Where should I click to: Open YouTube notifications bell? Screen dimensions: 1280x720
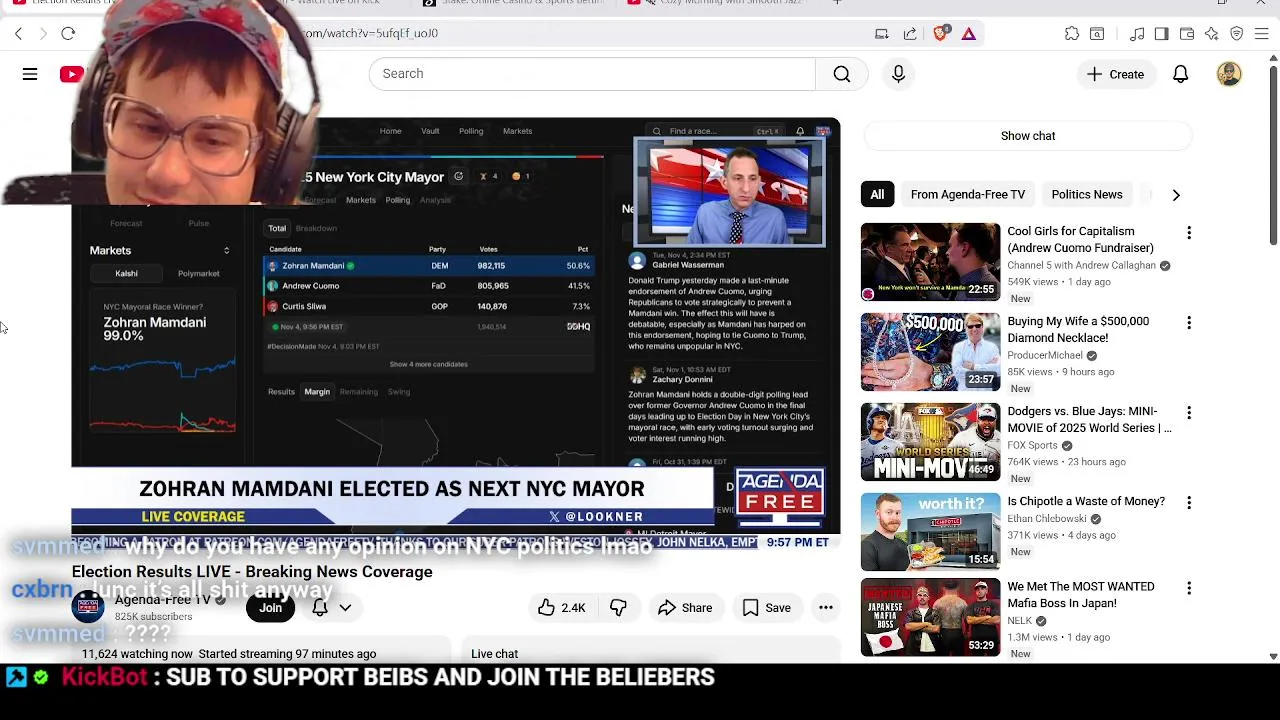click(1181, 74)
